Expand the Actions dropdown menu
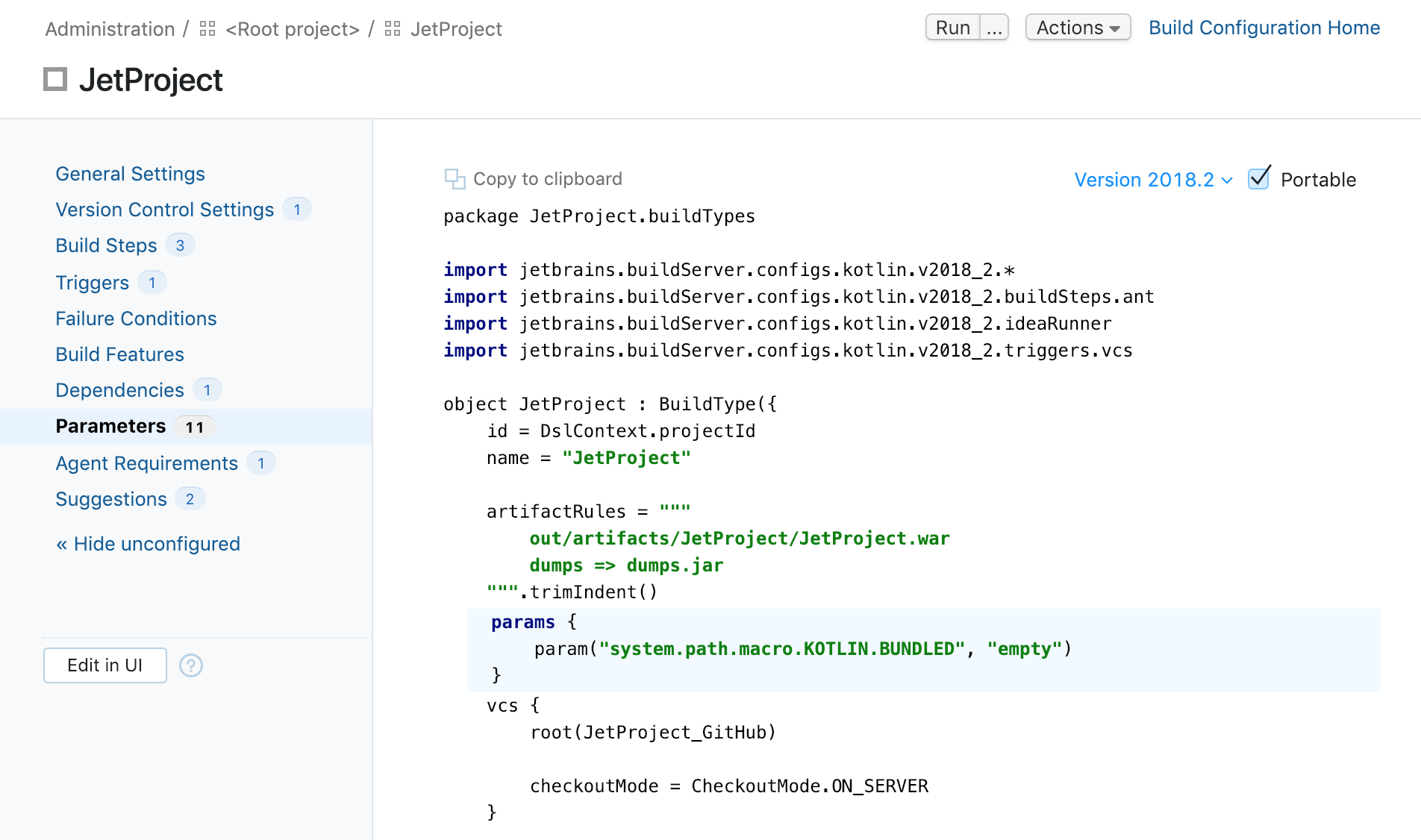 pos(1078,28)
